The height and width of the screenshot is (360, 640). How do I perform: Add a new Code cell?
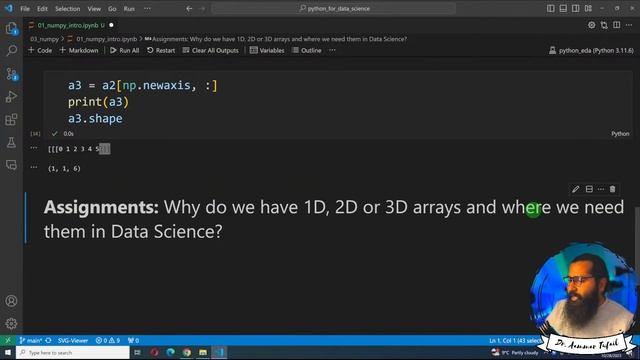coord(40,50)
